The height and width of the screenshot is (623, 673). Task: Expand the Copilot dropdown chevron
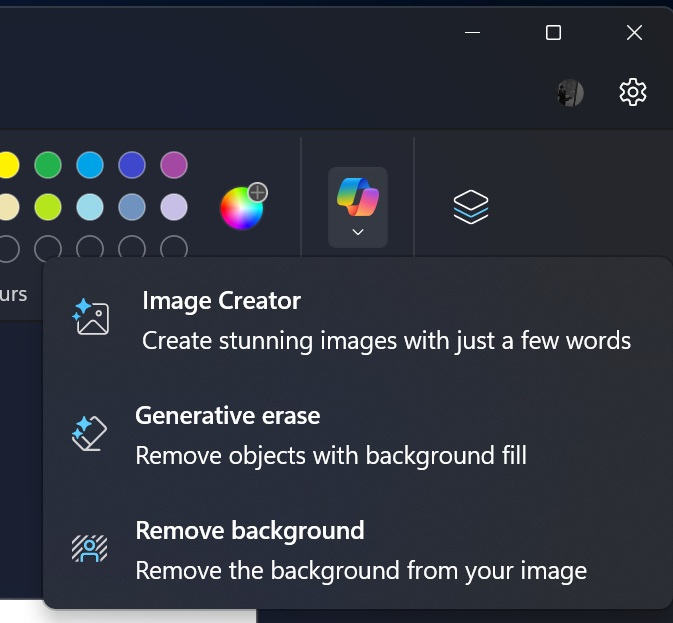(358, 232)
